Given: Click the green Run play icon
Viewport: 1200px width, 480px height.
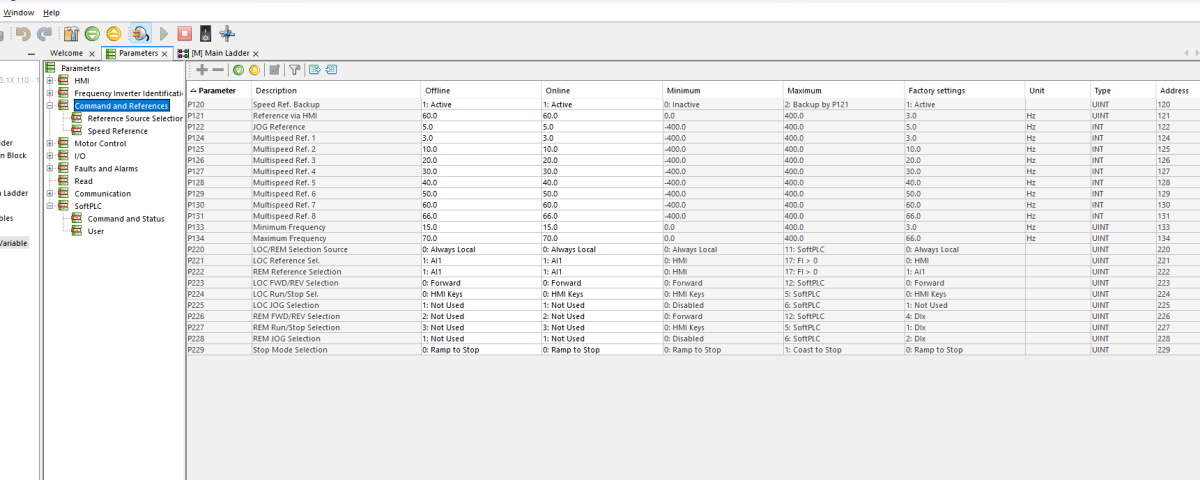Looking at the screenshot, I should click(x=164, y=33).
